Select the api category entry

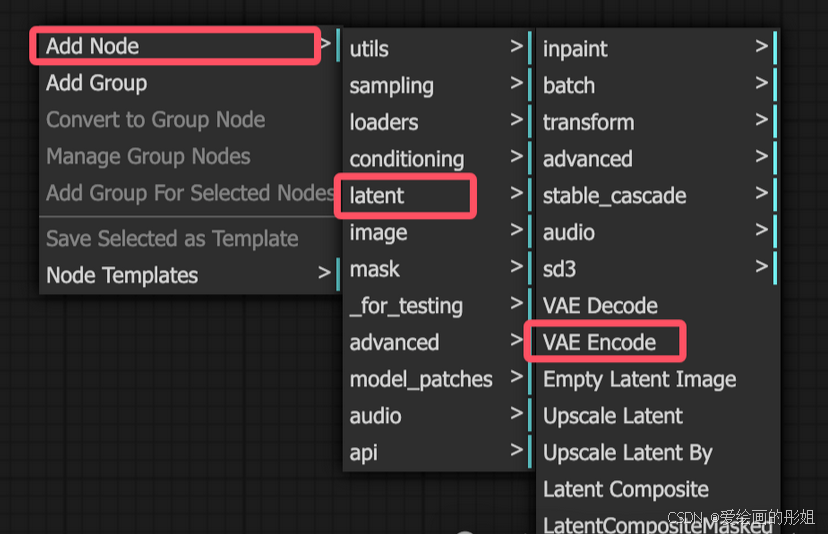tap(435, 453)
